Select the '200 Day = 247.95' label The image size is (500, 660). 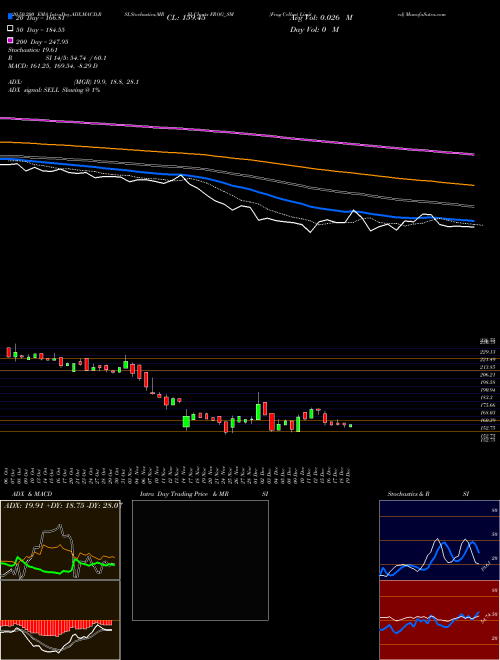point(42,41)
